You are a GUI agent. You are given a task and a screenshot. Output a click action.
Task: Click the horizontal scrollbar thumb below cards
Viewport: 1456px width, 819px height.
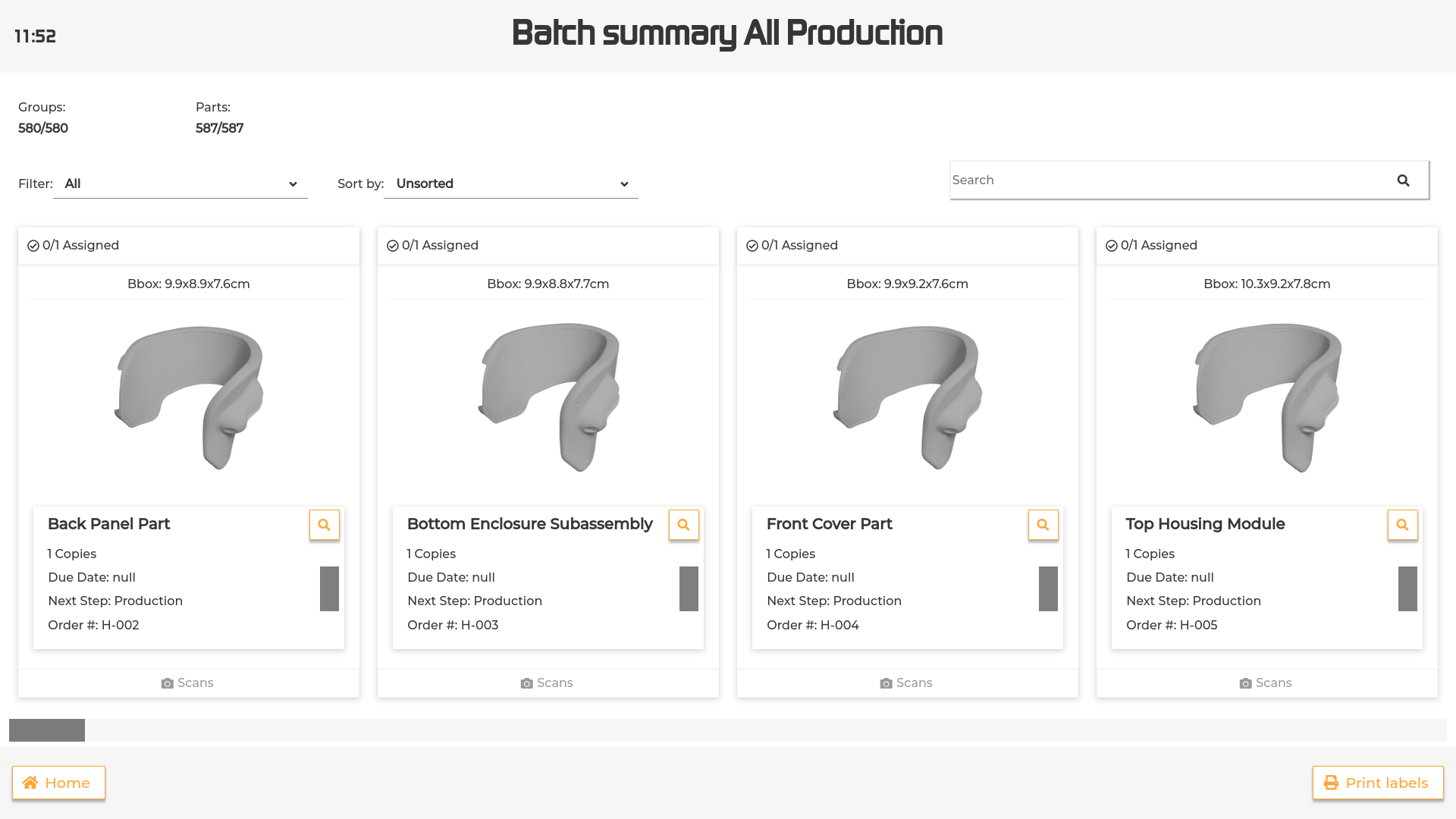click(47, 730)
